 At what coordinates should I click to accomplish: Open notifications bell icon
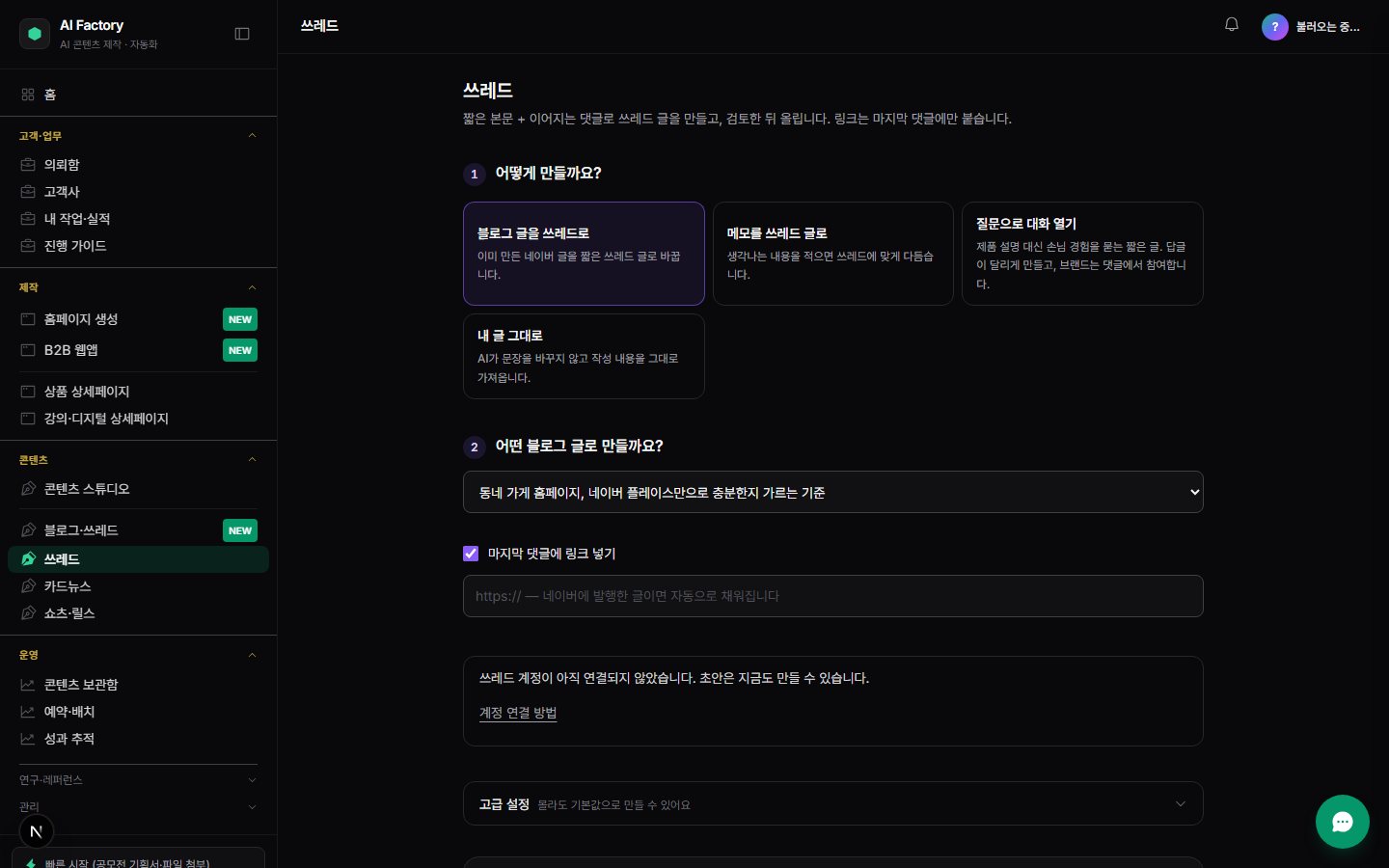(x=1232, y=25)
